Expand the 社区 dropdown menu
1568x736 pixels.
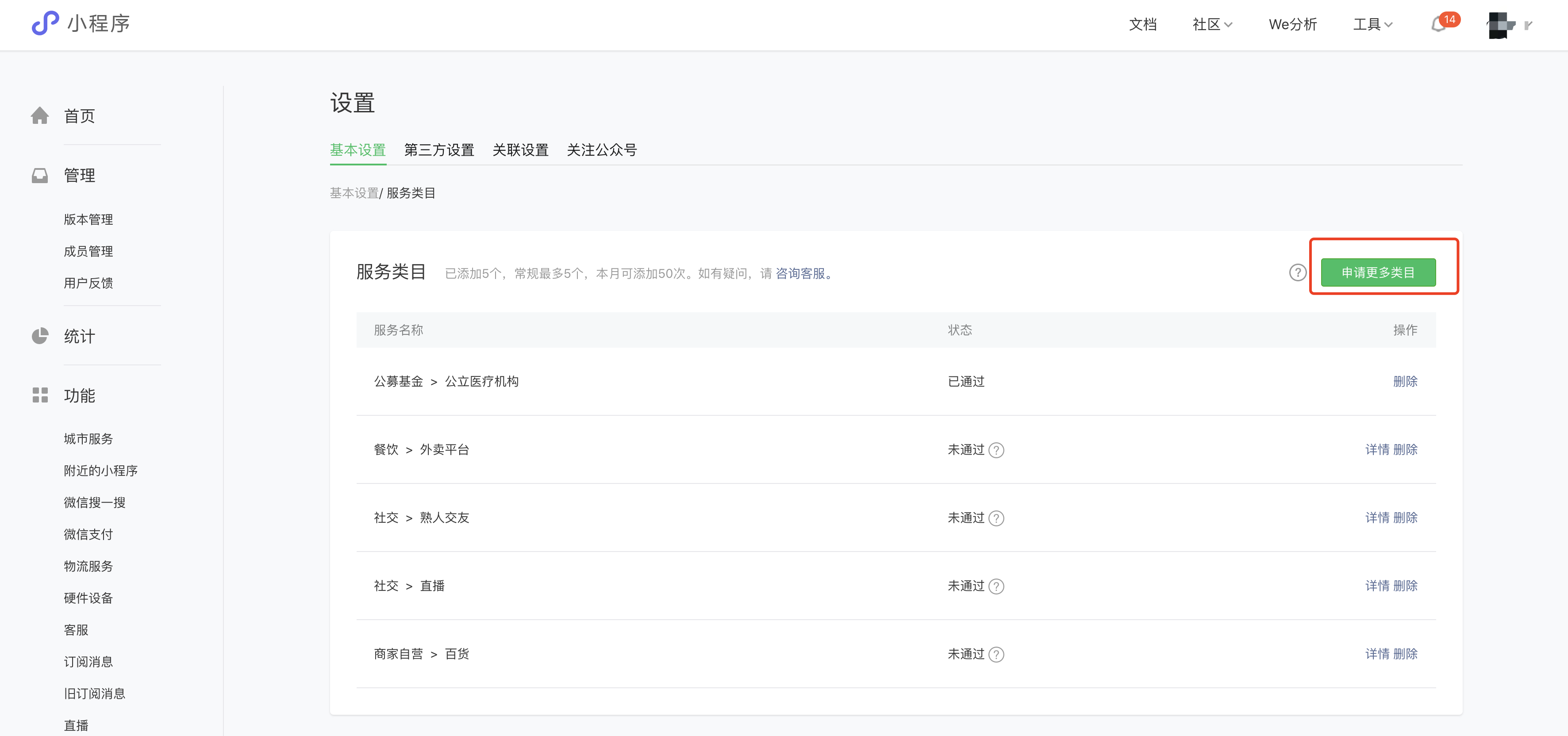coord(1212,24)
